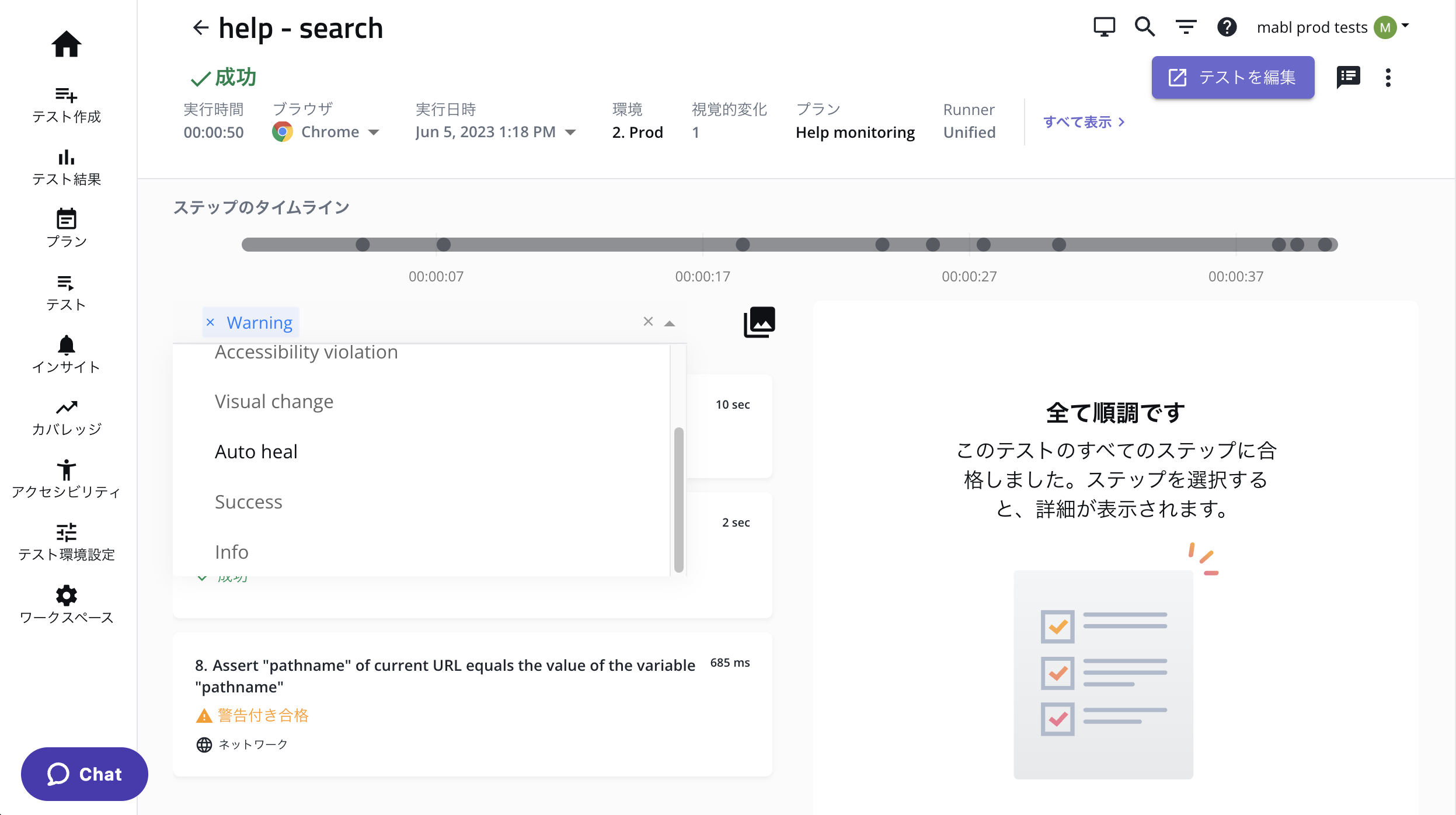
Task: Click the first timeline step marker
Action: coord(363,245)
